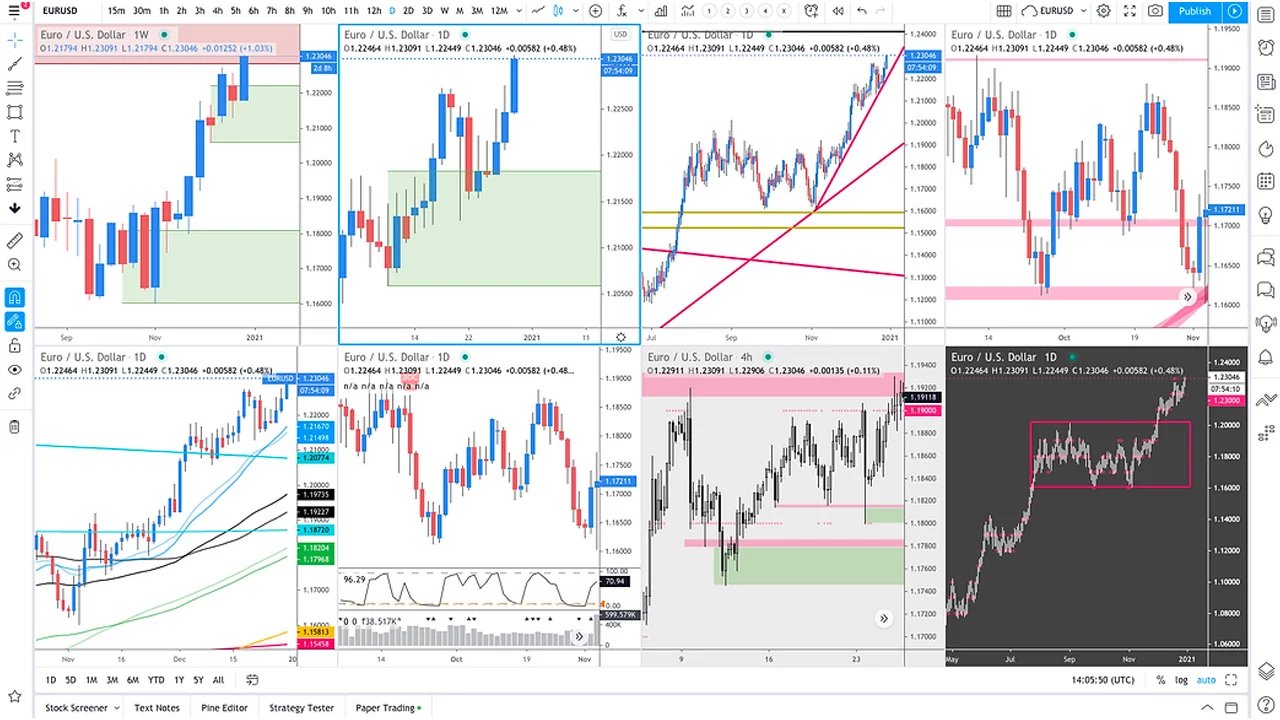The height and width of the screenshot is (720, 1280).
Task: Select the Measure ruler tool
Action: click(14, 240)
